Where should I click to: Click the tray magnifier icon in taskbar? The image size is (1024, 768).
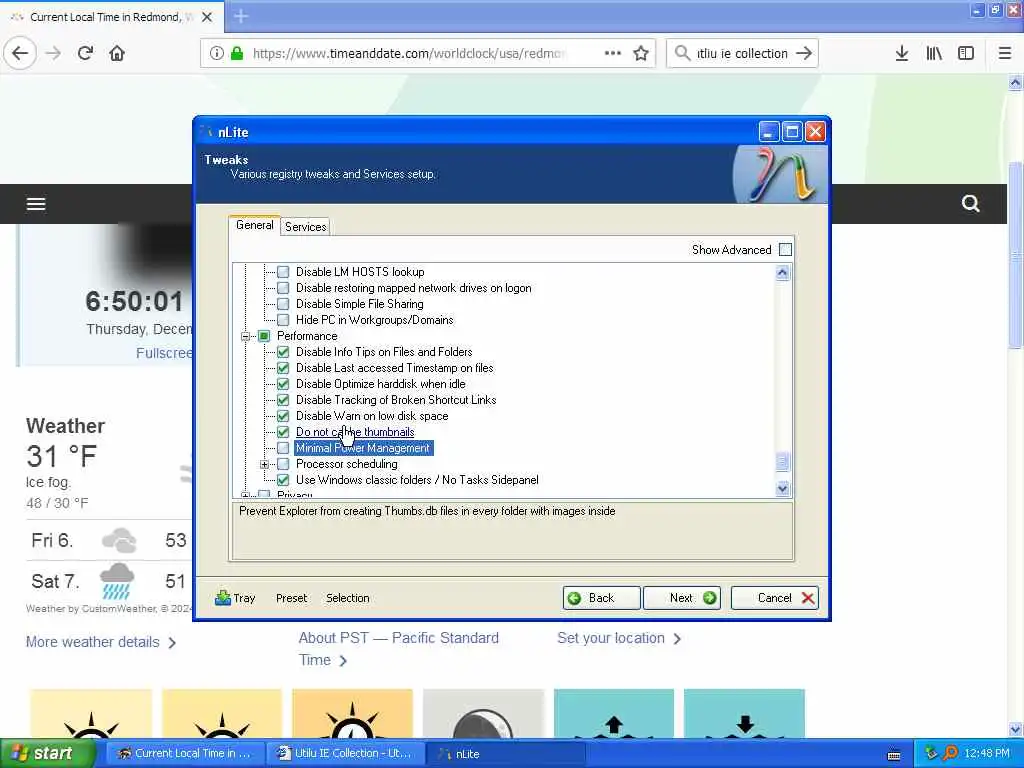tap(950, 753)
